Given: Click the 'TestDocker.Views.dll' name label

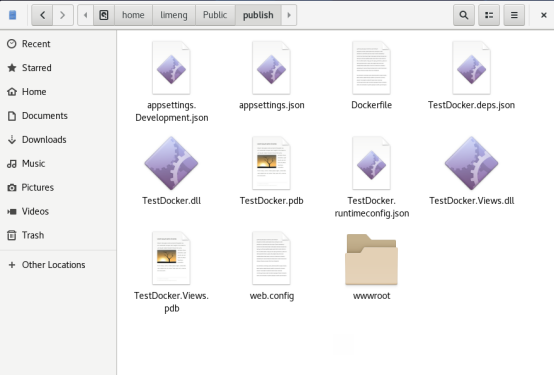Looking at the screenshot, I should point(472,201).
